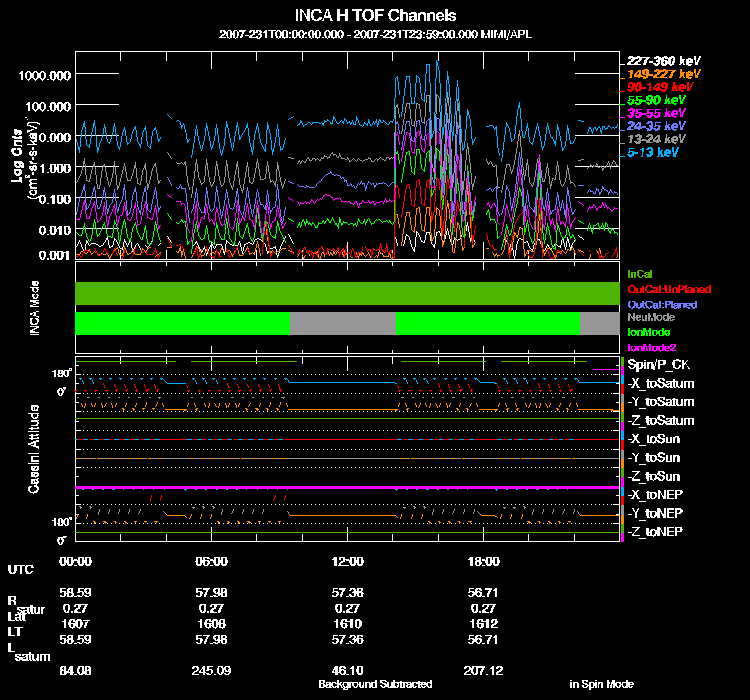Click the 5-13 keV legend entry
750x700 pixels.
pyautogui.click(x=656, y=153)
